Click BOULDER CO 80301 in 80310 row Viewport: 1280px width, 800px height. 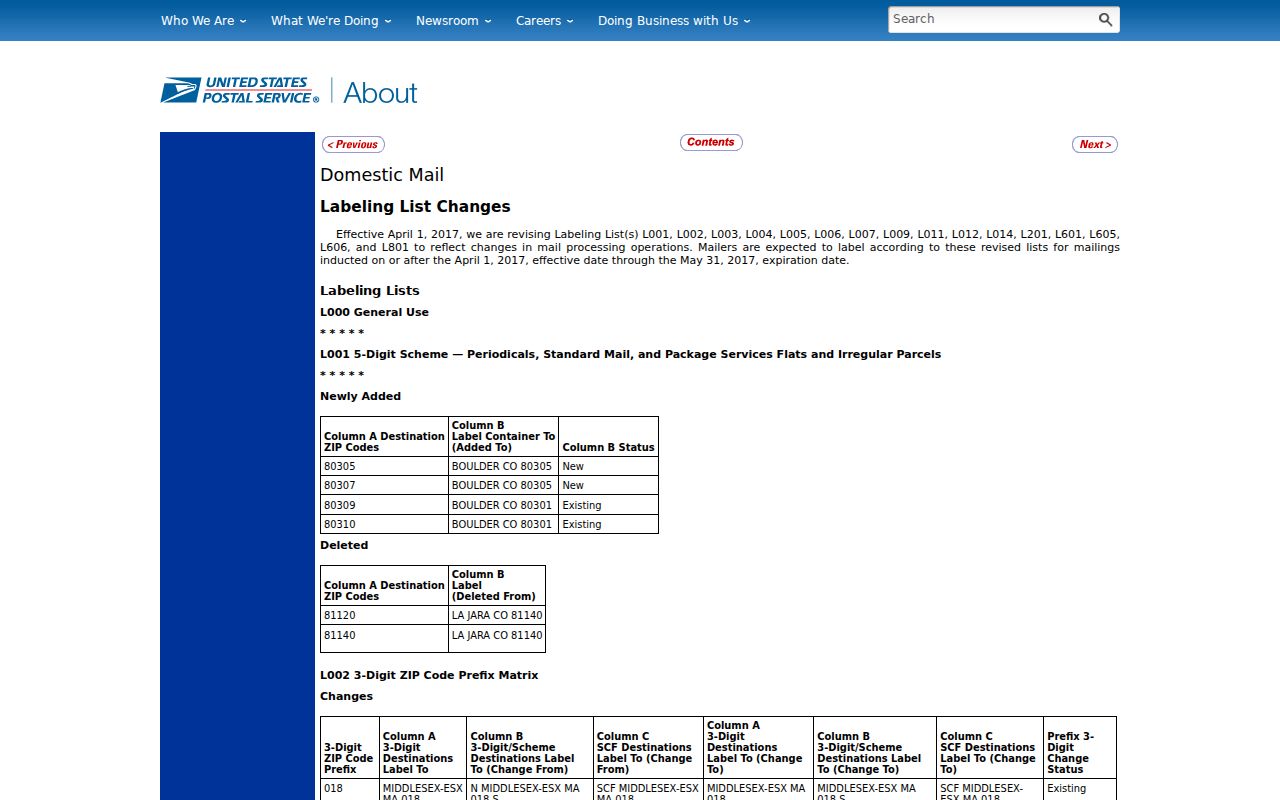pyautogui.click(x=502, y=524)
